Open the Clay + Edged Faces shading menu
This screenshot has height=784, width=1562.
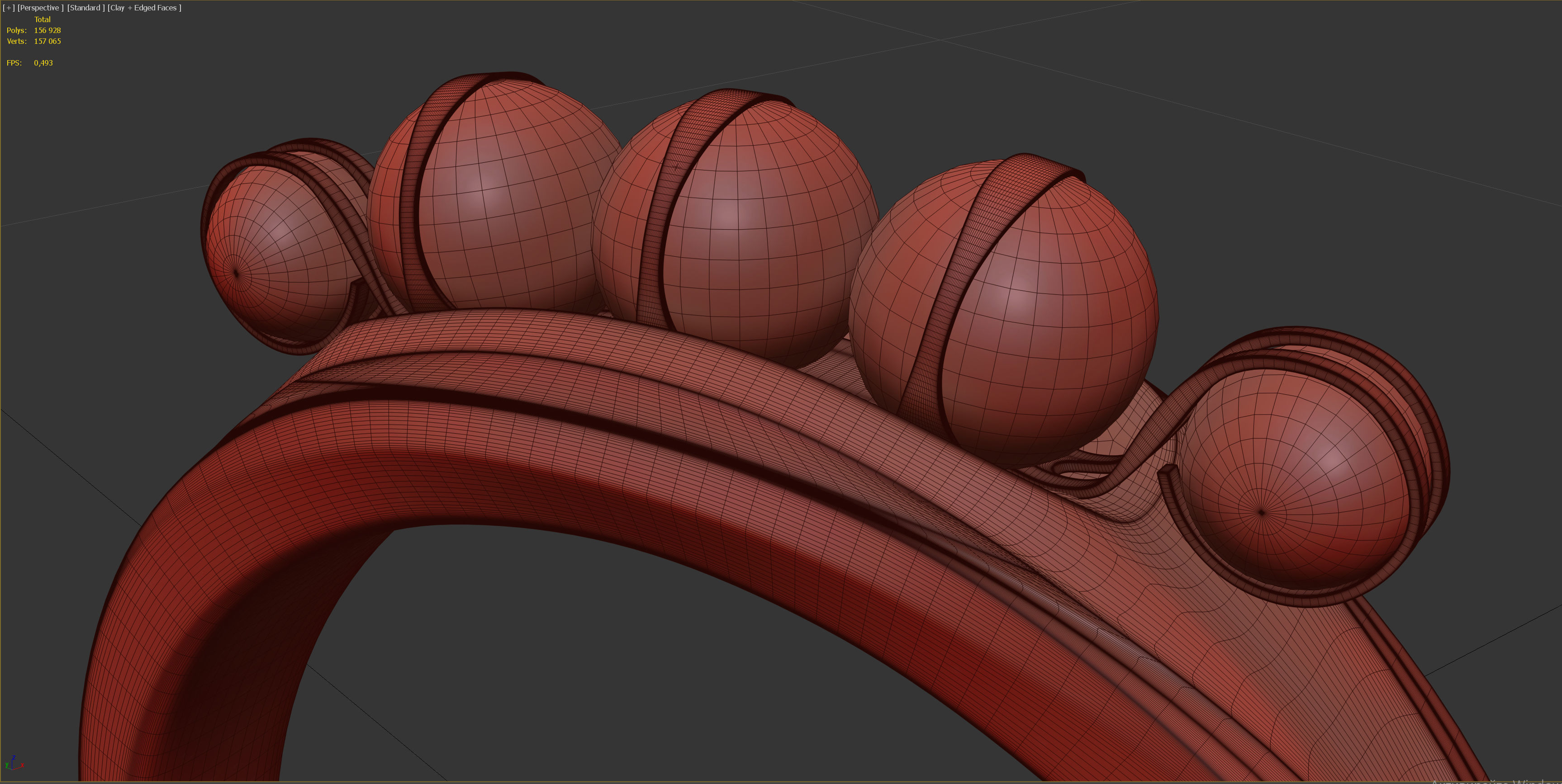(x=144, y=8)
